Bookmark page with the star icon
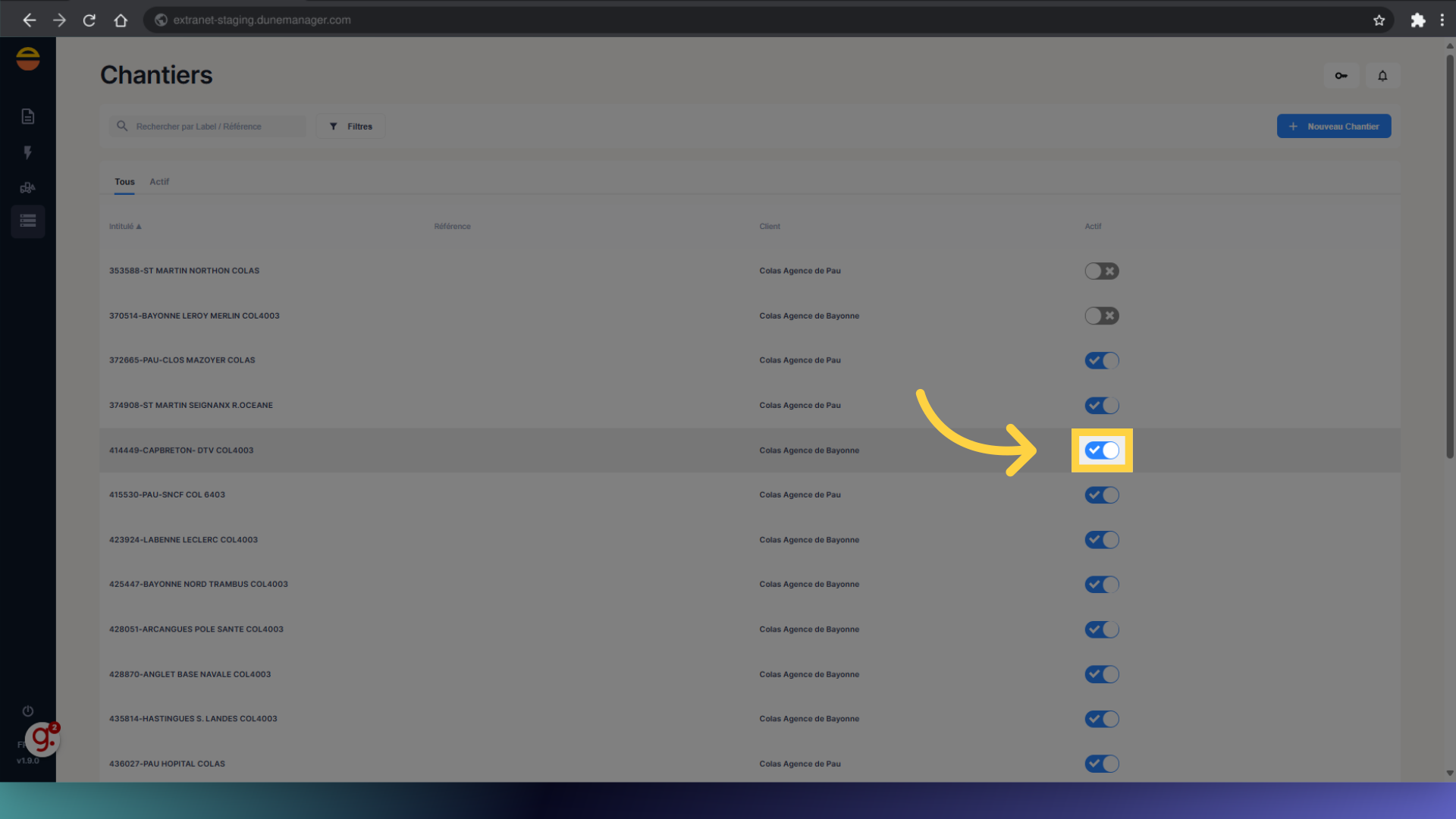 [x=1379, y=20]
